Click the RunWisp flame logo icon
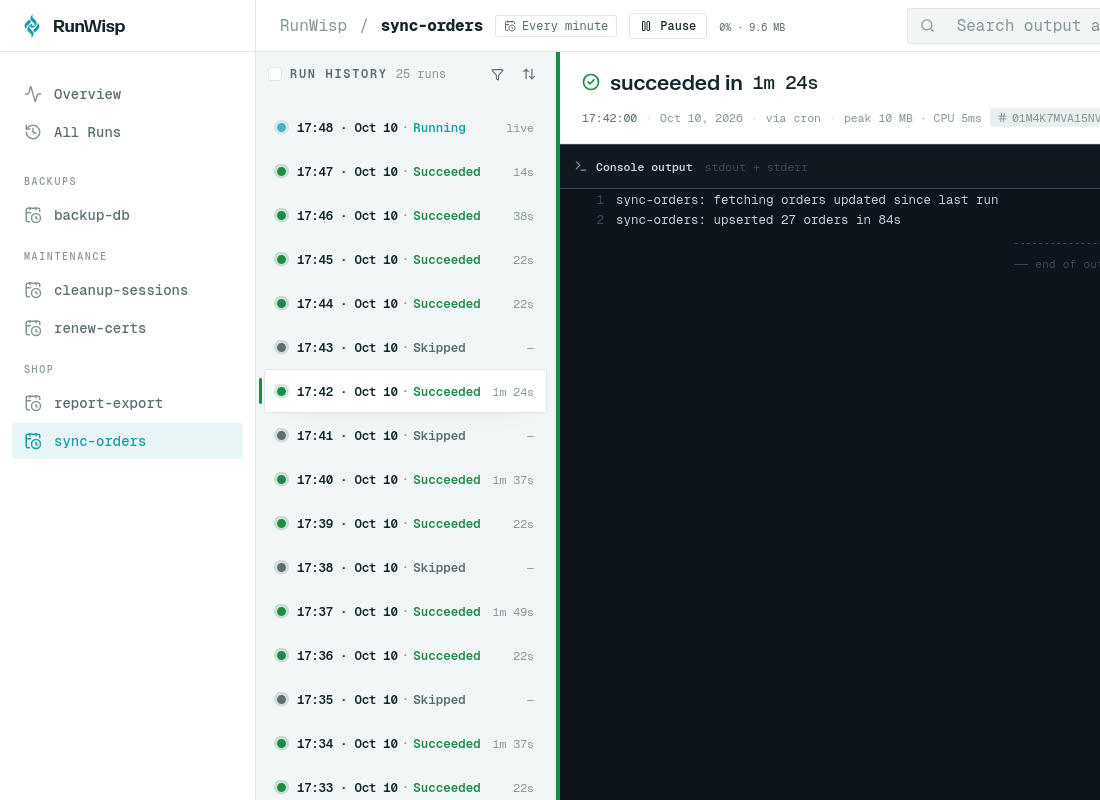 (32, 26)
